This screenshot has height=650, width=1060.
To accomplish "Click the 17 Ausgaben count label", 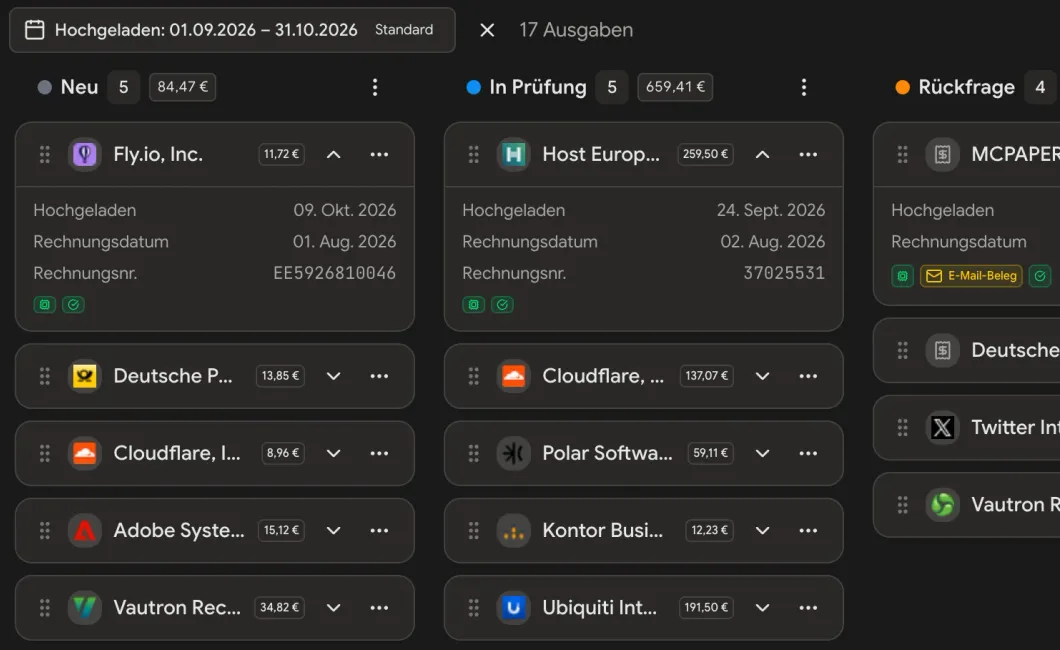I will coord(576,30).
